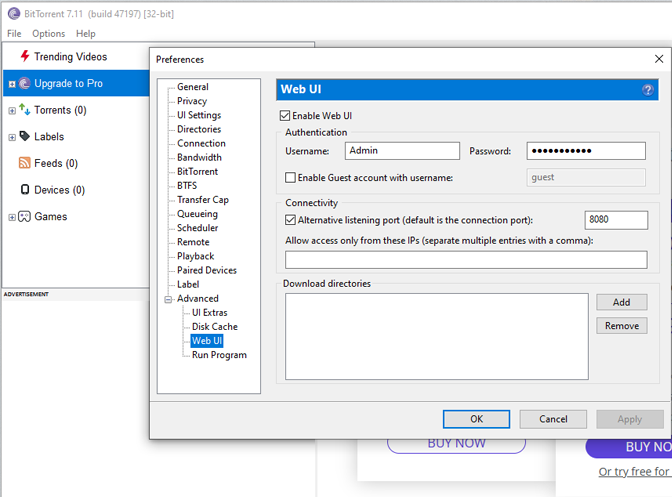Select Upgrade to Pro sidebar text
672x497 pixels.
pyautogui.click(x=68, y=83)
